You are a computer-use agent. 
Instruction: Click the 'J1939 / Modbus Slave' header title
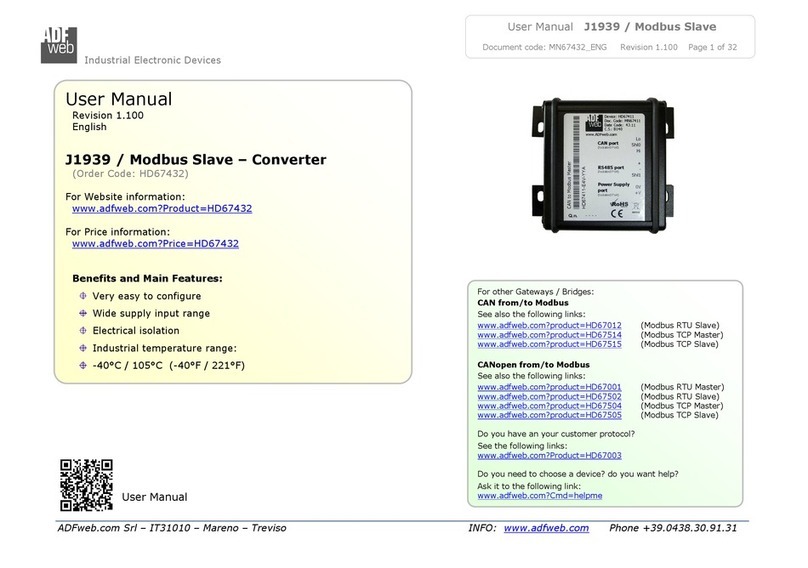coord(650,27)
